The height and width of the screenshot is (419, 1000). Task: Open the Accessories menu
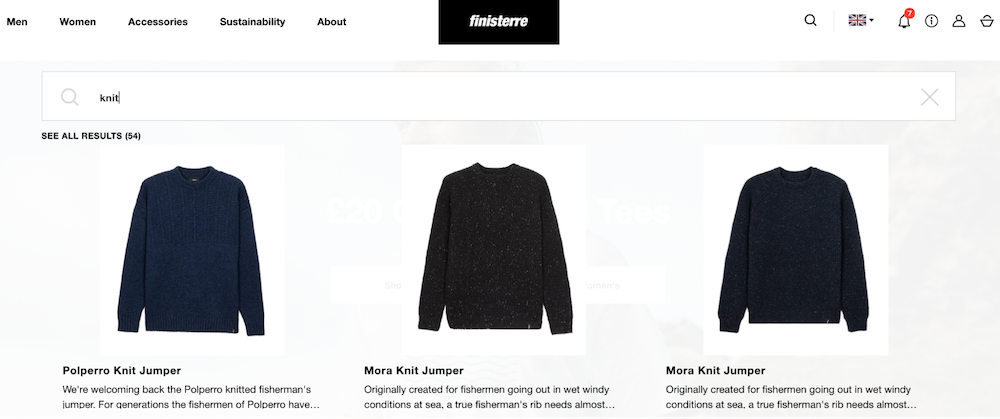click(158, 22)
